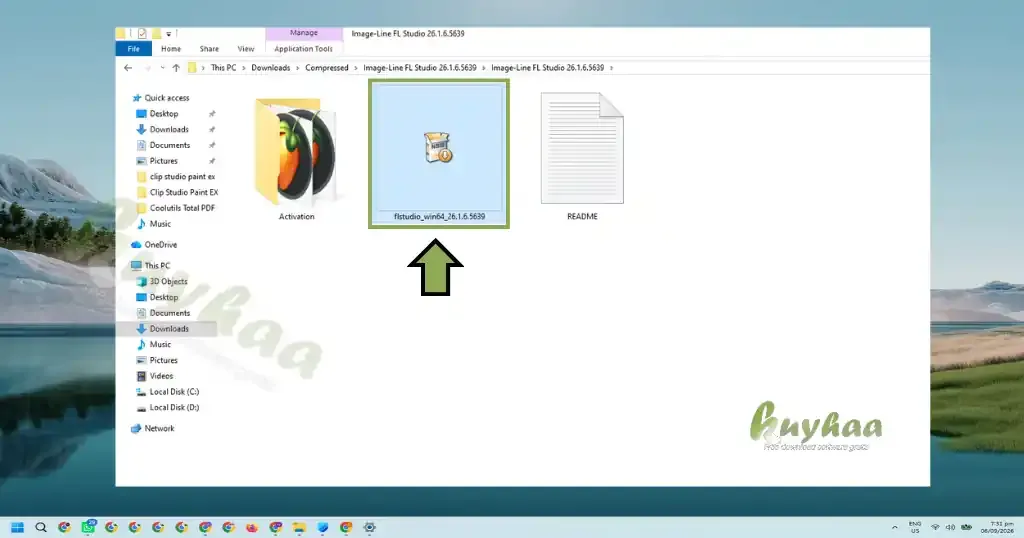
Task: Open the View ribbon tab
Action: [246, 49]
